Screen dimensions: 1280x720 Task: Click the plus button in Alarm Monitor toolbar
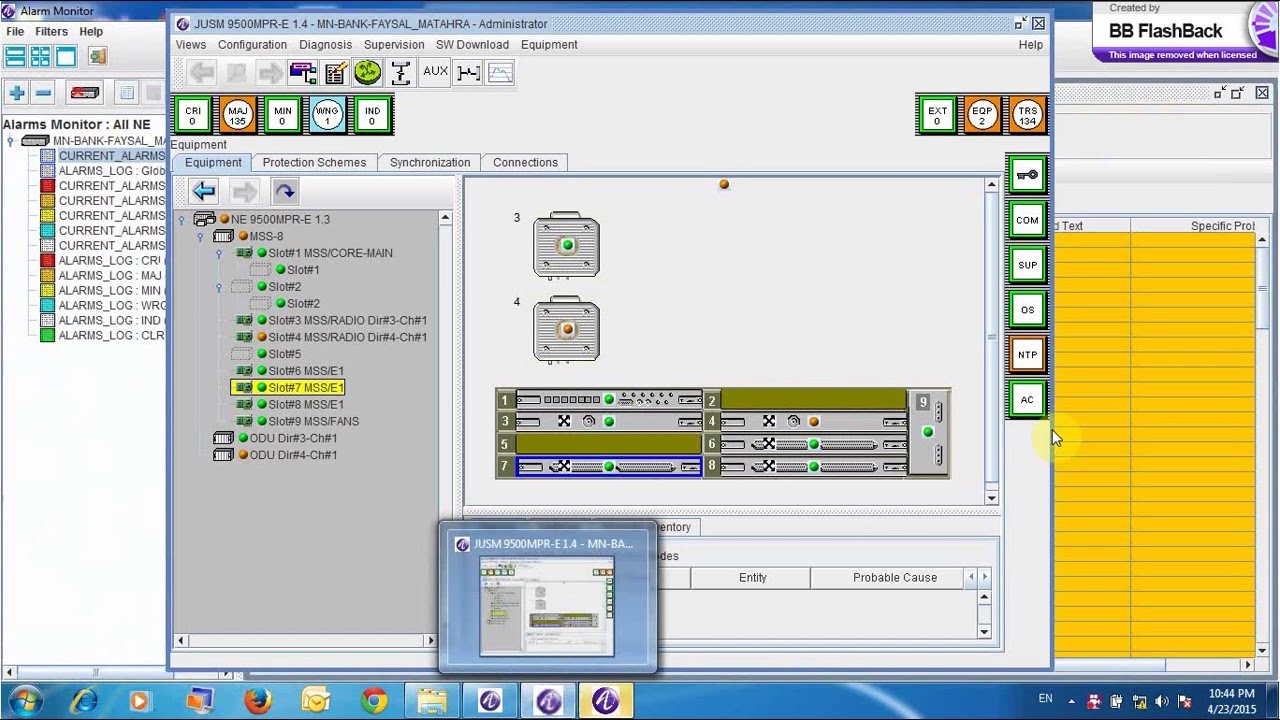click(17, 93)
